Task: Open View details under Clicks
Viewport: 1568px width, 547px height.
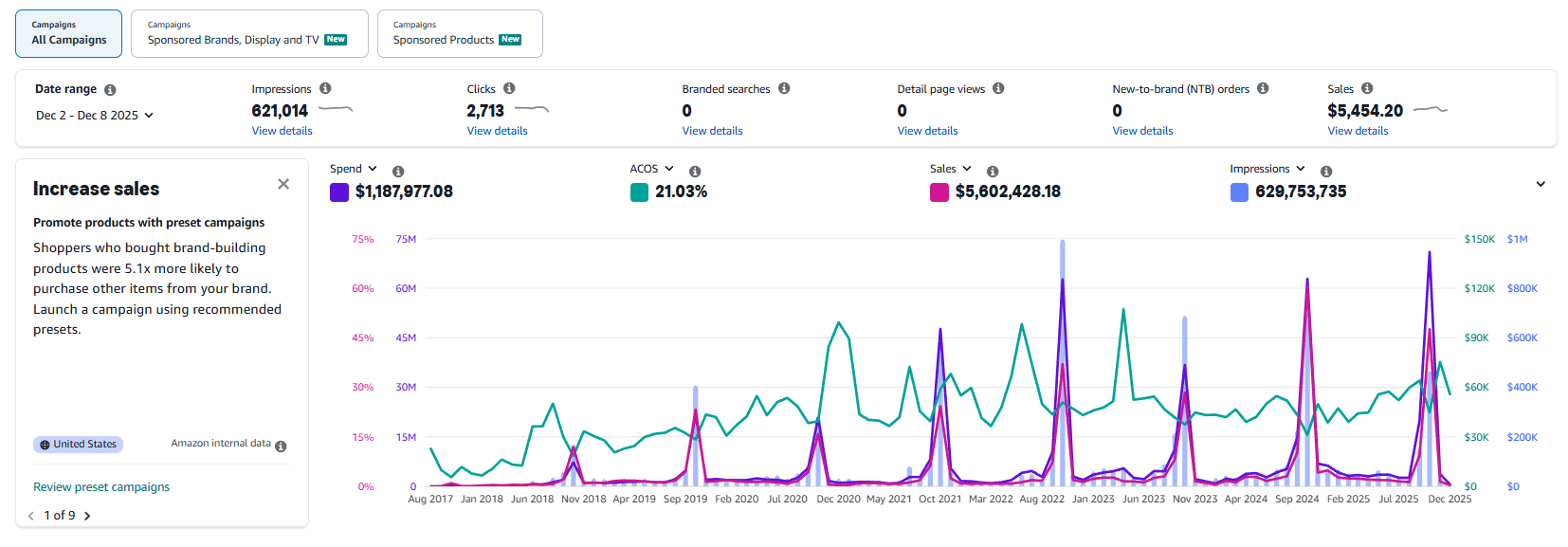Action: coord(497,131)
